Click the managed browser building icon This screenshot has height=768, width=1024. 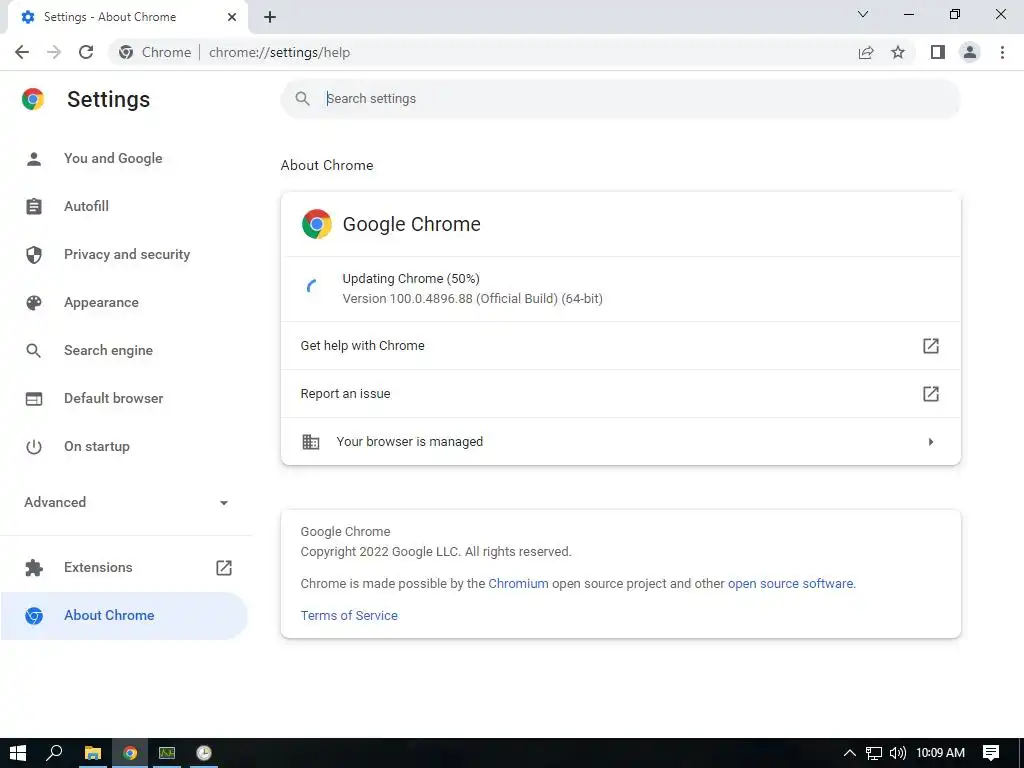(x=311, y=442)
